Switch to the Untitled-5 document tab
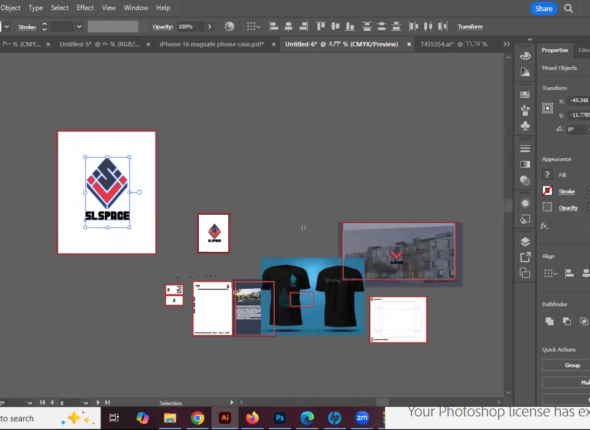 tap(99, 44)
